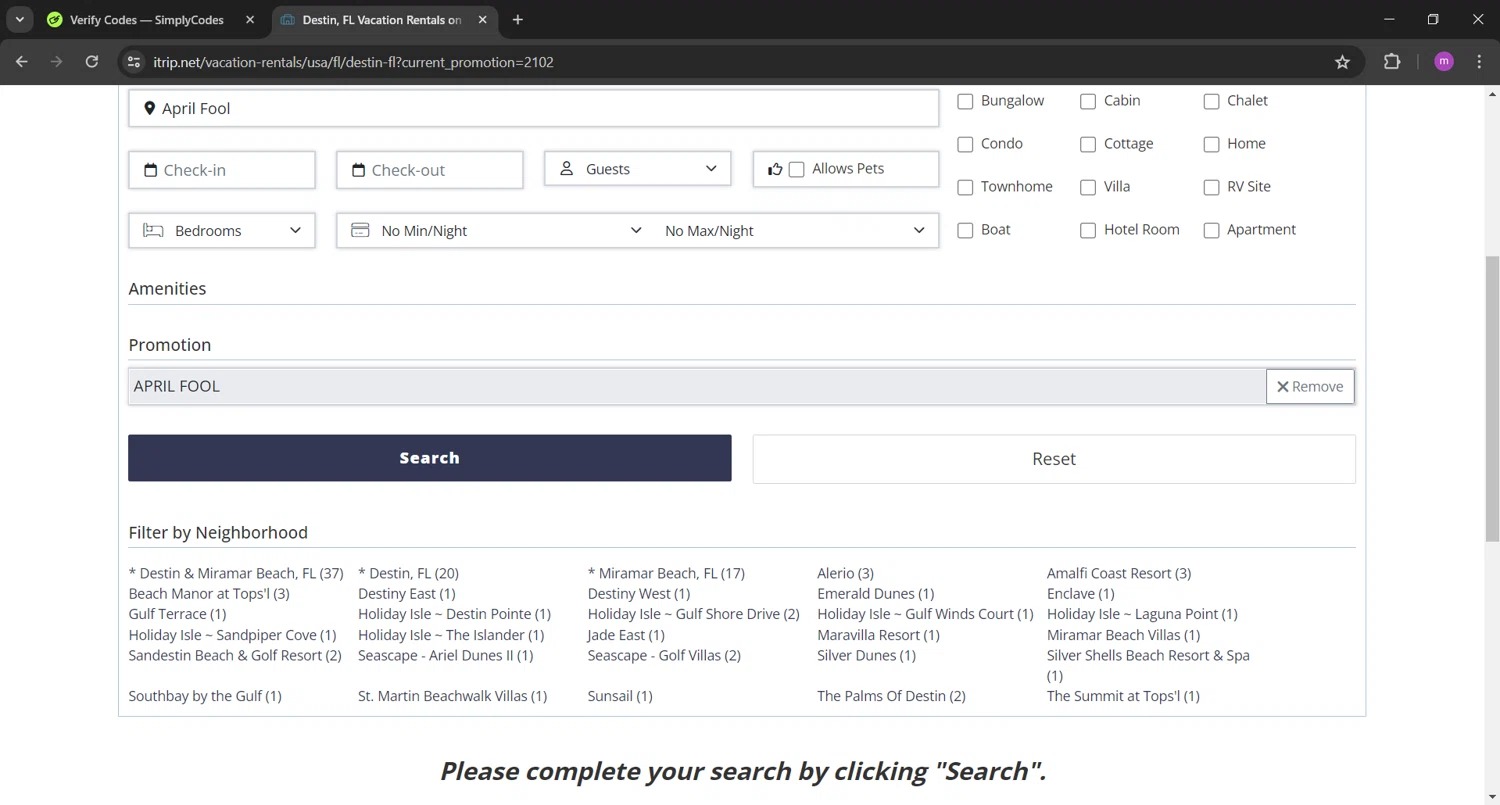Open the Chrome profile avatar
The height and width of the screenshot is (805, 1500).
point(1444,62)
